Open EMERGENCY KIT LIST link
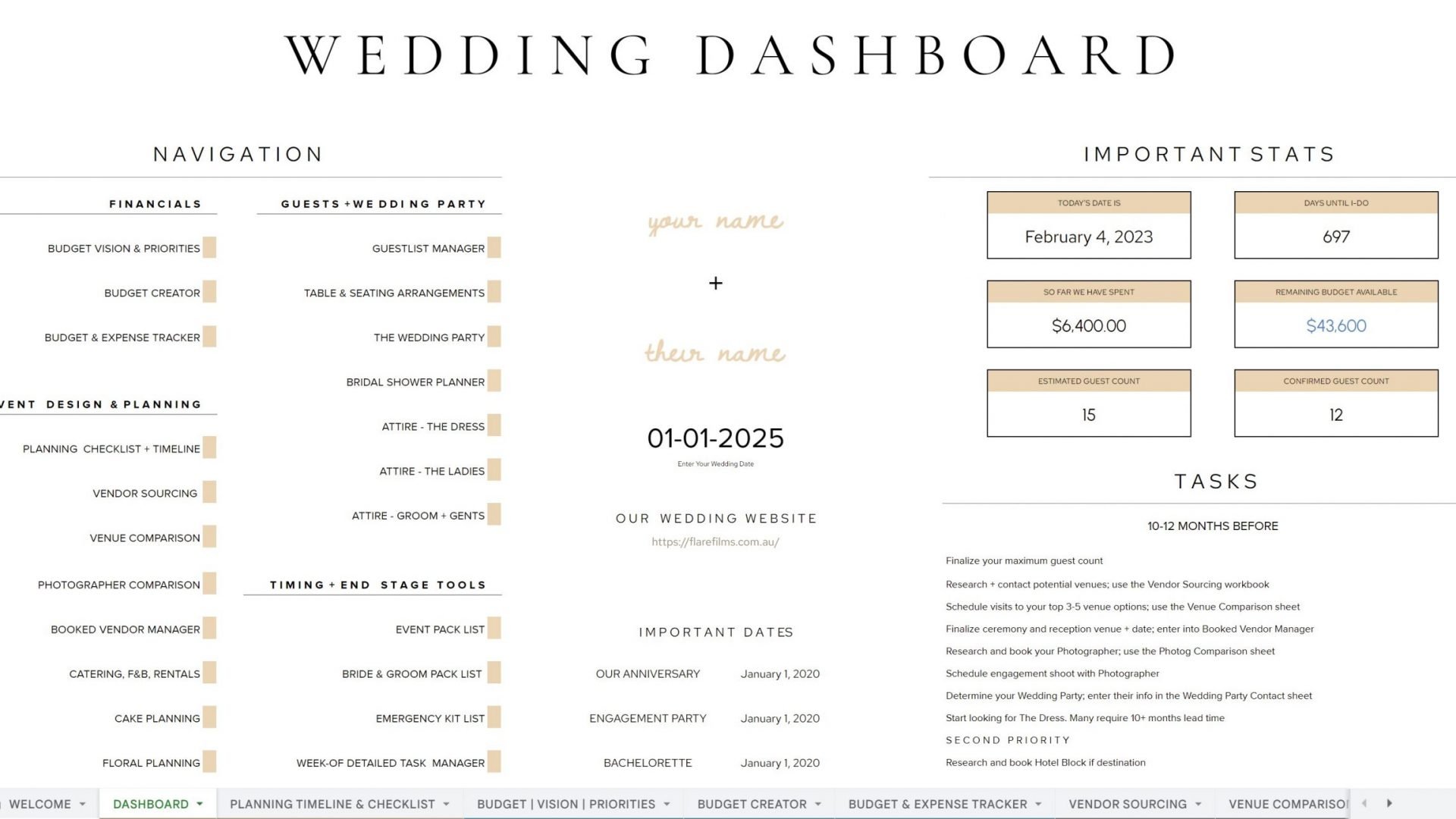 tap(430, 719)
